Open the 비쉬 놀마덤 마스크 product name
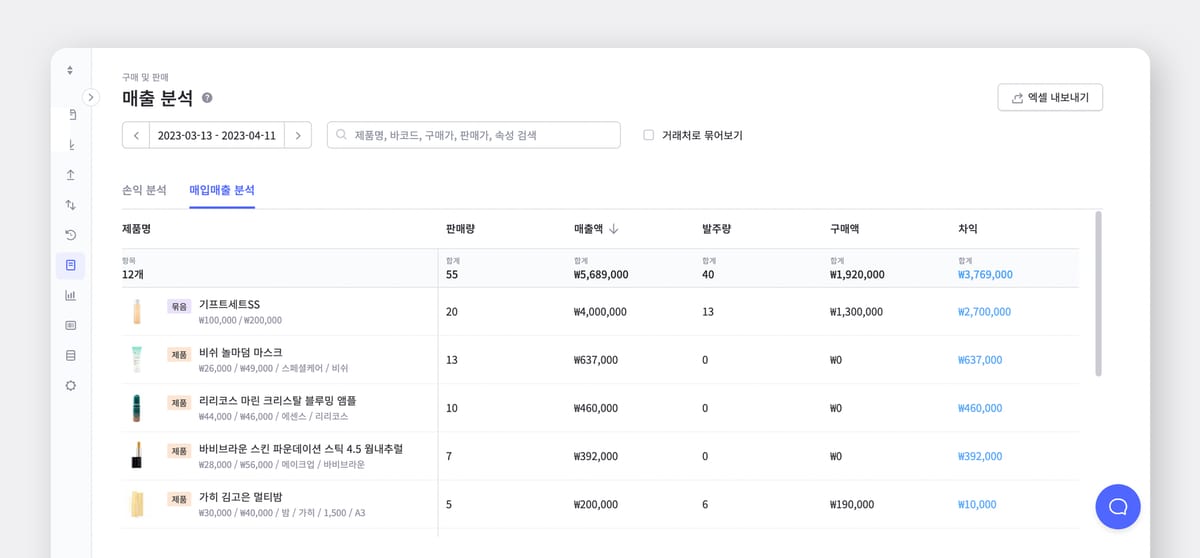The height and width of the screenshot is (558, 1200). click(x=241, y=352)
